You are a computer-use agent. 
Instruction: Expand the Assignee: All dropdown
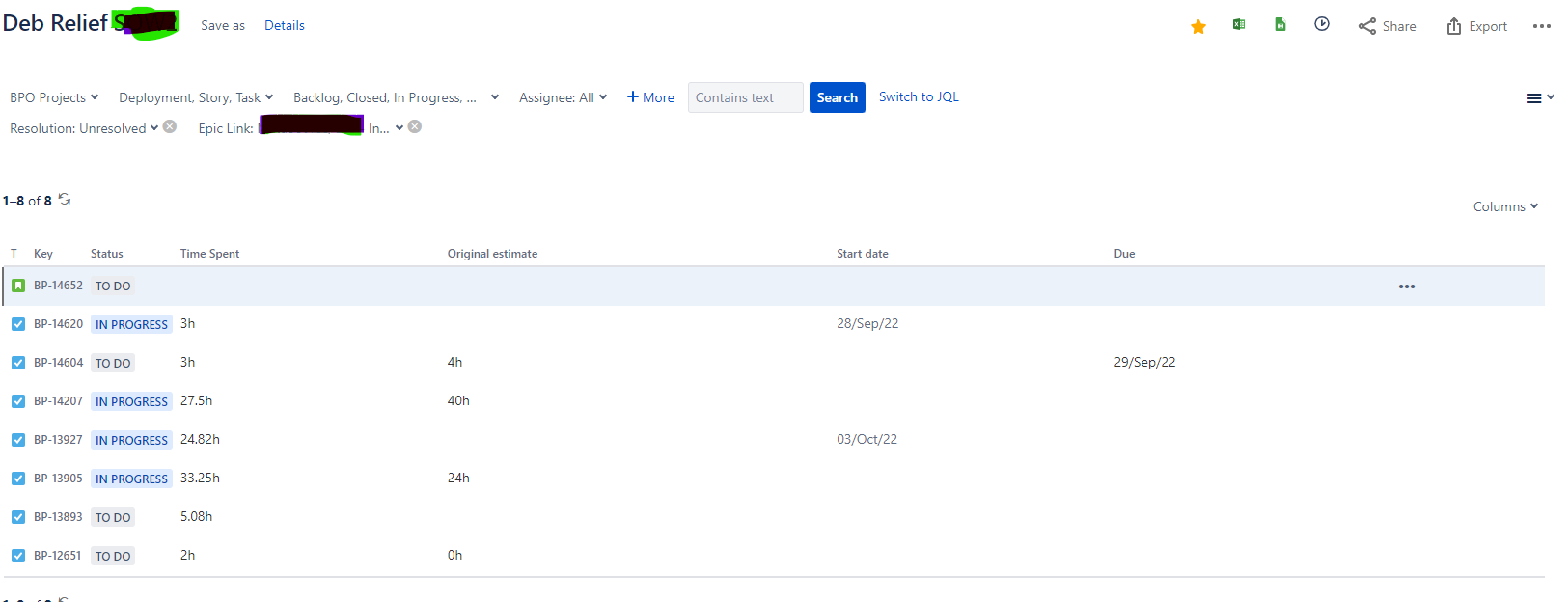[x=563, y=97]
